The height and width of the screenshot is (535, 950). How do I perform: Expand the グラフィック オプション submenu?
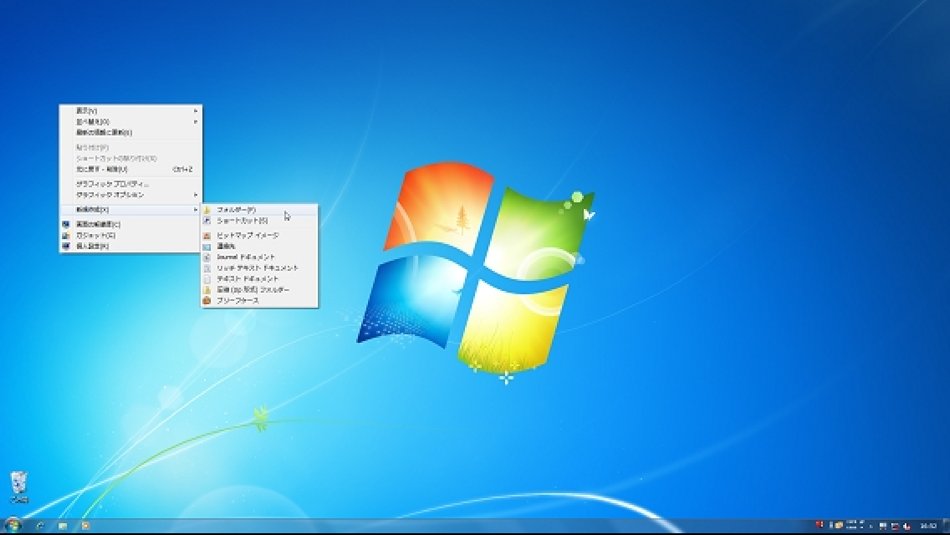pos(130,195)
